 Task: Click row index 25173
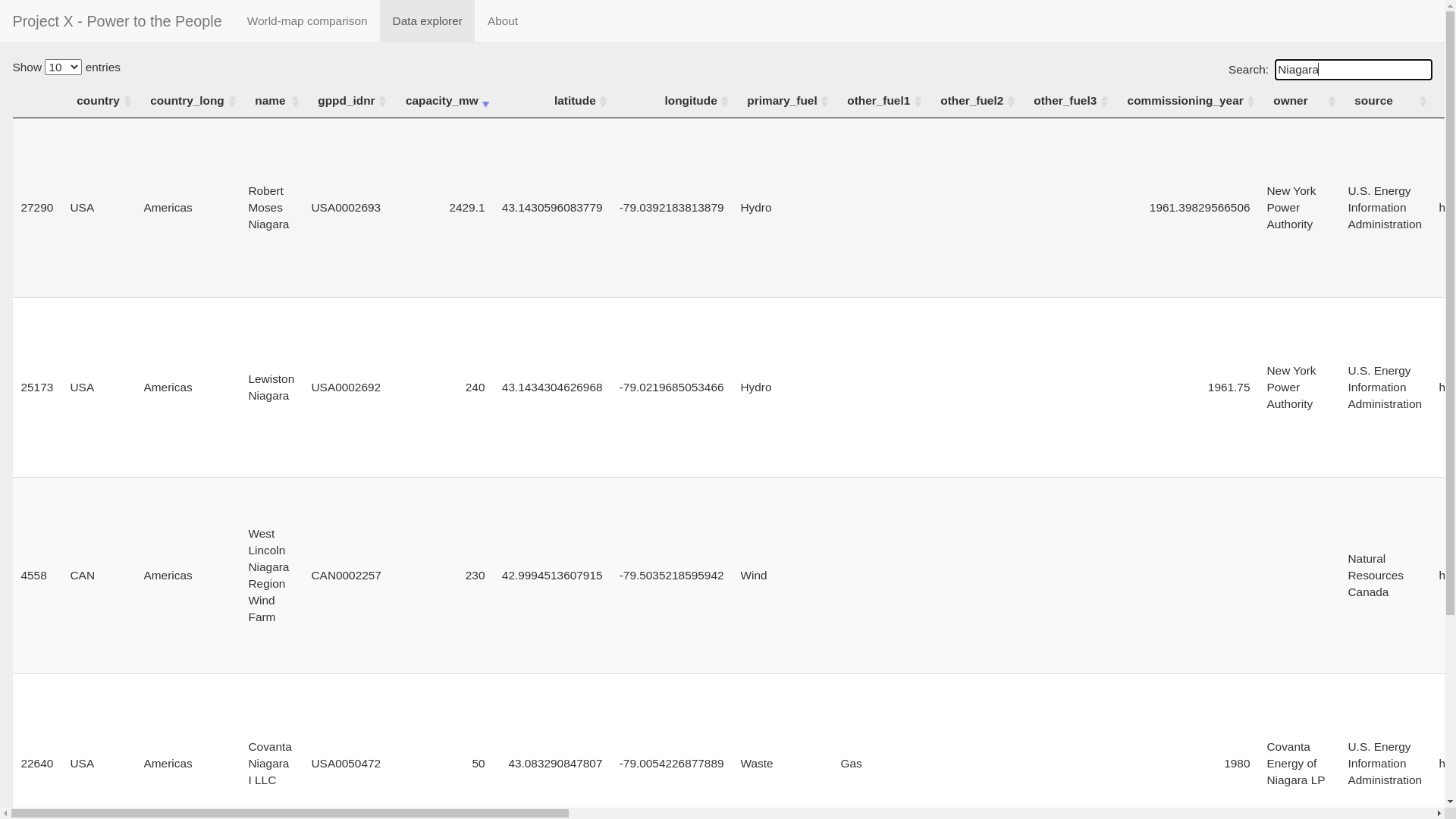[x=37, y=388]
